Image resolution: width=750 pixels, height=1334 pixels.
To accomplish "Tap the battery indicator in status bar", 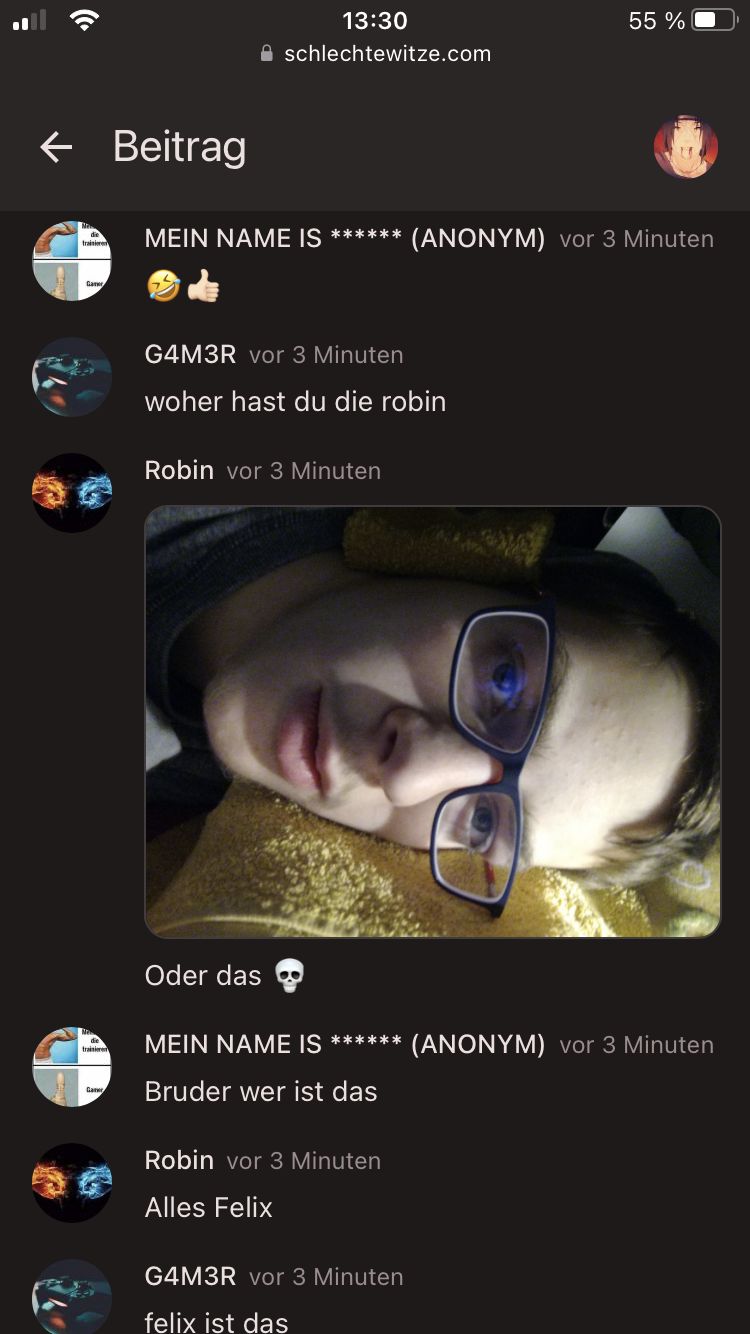I will pyautogui.click(x=714, y=21).
